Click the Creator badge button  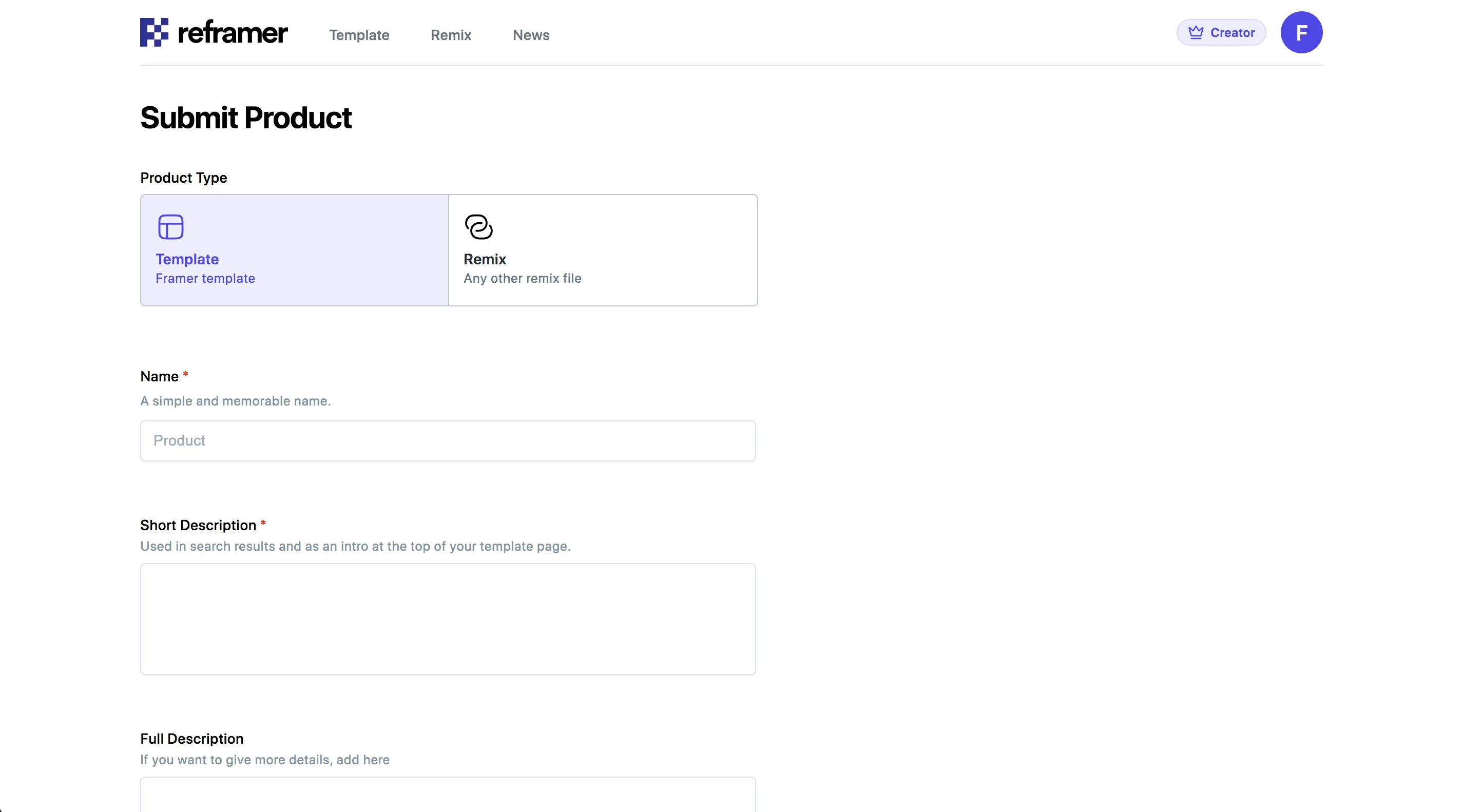pyautogui.click(x=1221, y=32)
